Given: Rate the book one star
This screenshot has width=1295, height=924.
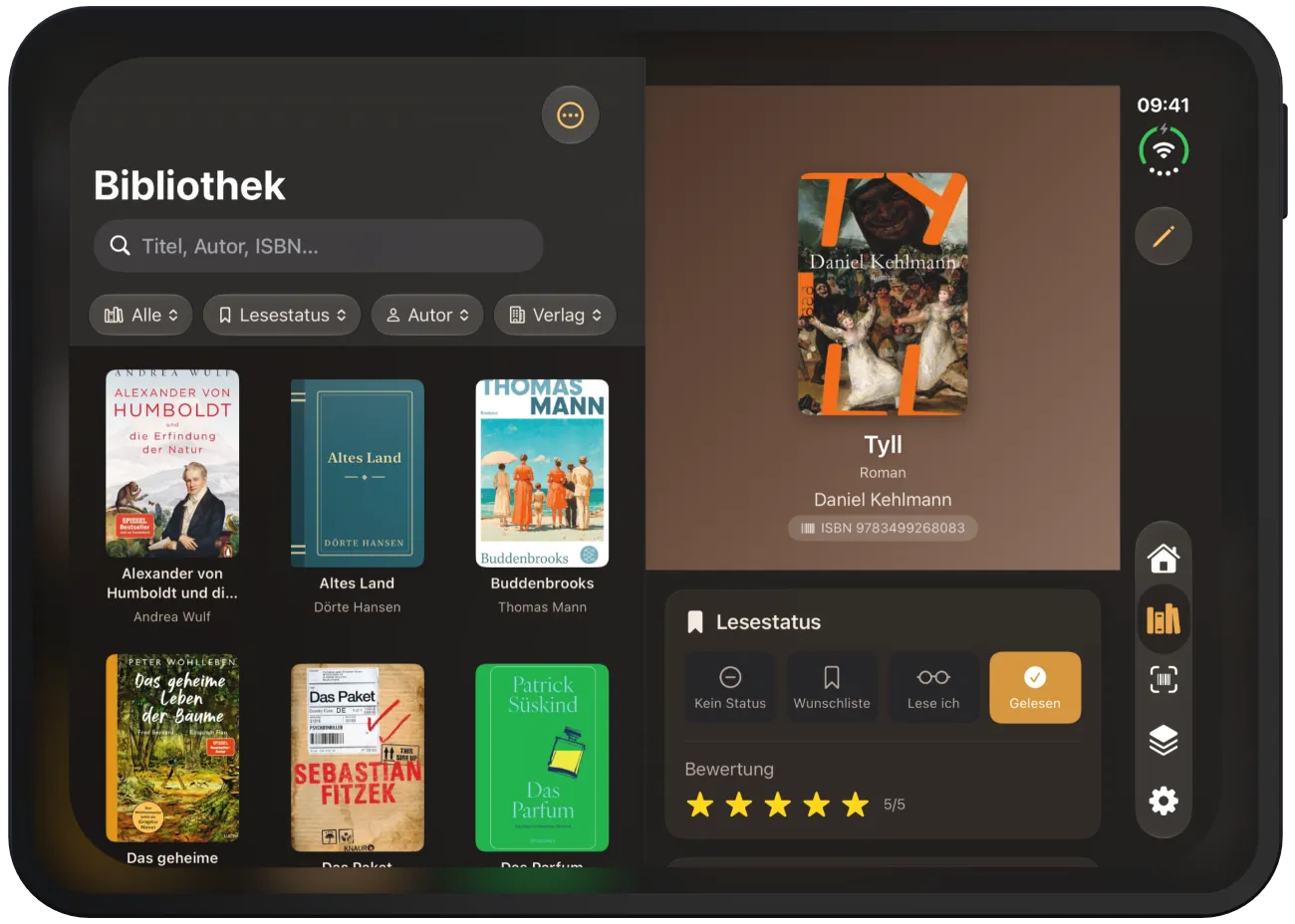Looking at the screenshot, I should pyautogui.click(x=700, y=805).
